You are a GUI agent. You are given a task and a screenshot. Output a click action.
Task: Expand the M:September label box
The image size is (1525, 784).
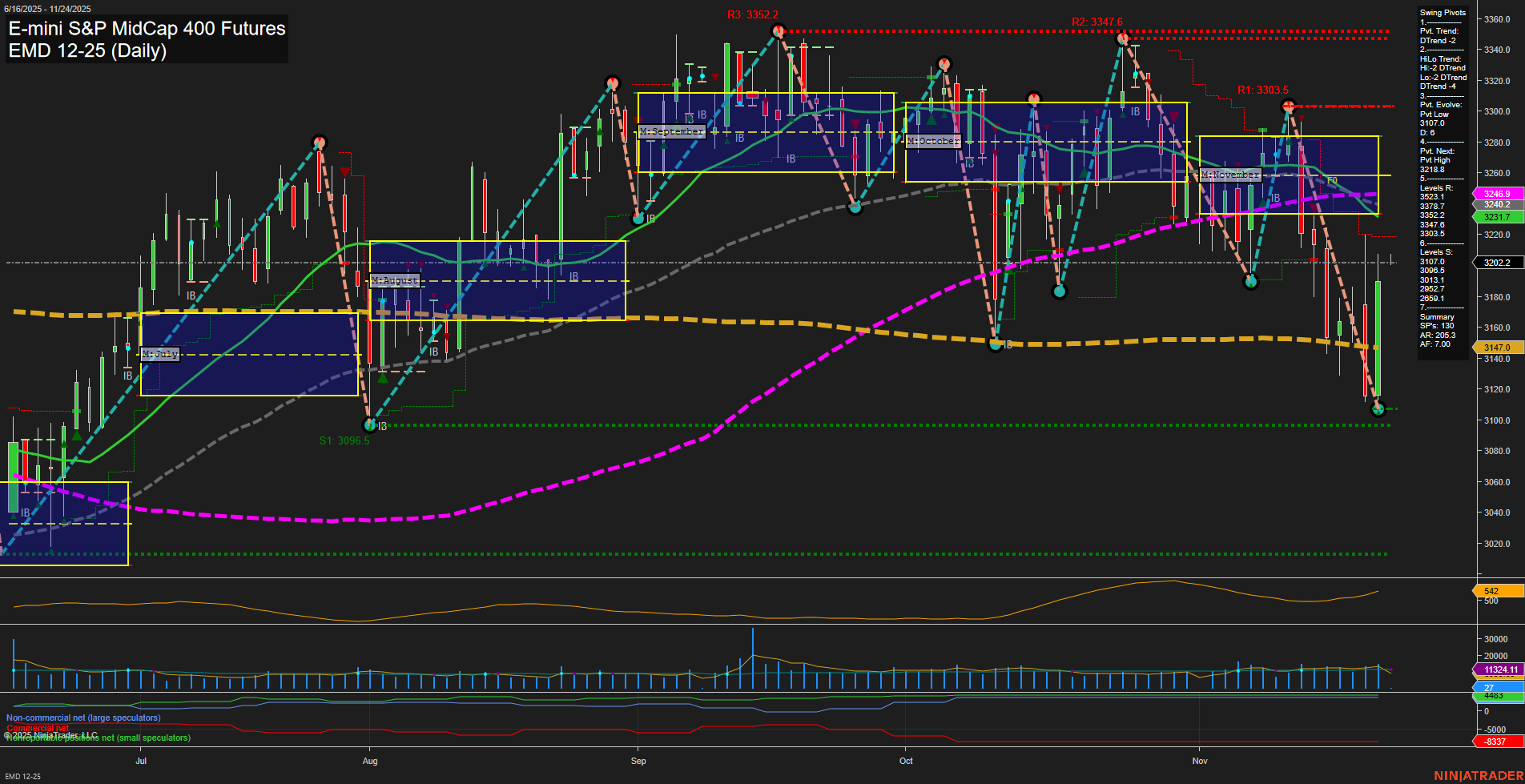click(x=671, y=131)
